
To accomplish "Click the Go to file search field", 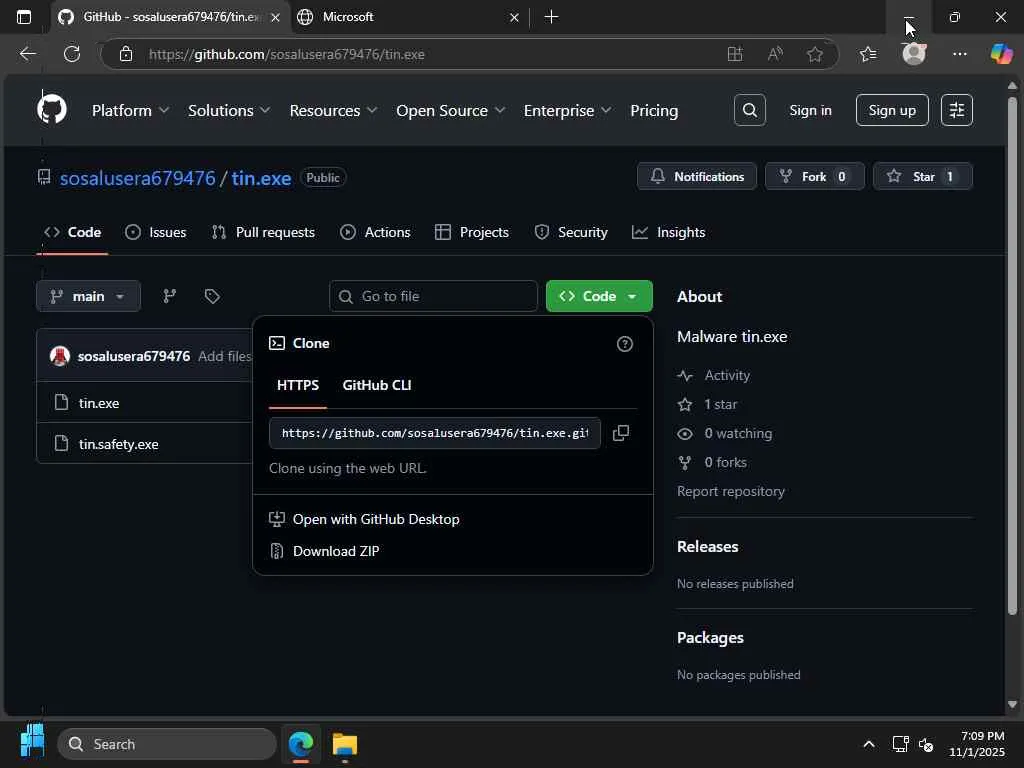I will (x=434, y=296).
